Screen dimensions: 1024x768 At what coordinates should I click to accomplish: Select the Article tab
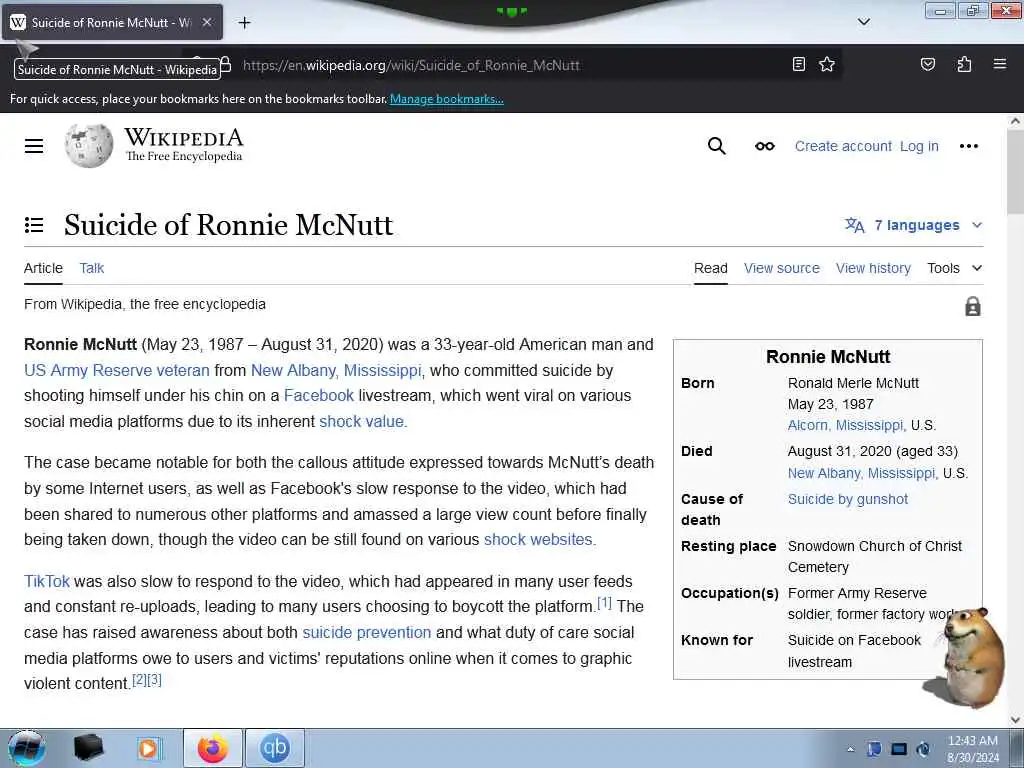43,268
